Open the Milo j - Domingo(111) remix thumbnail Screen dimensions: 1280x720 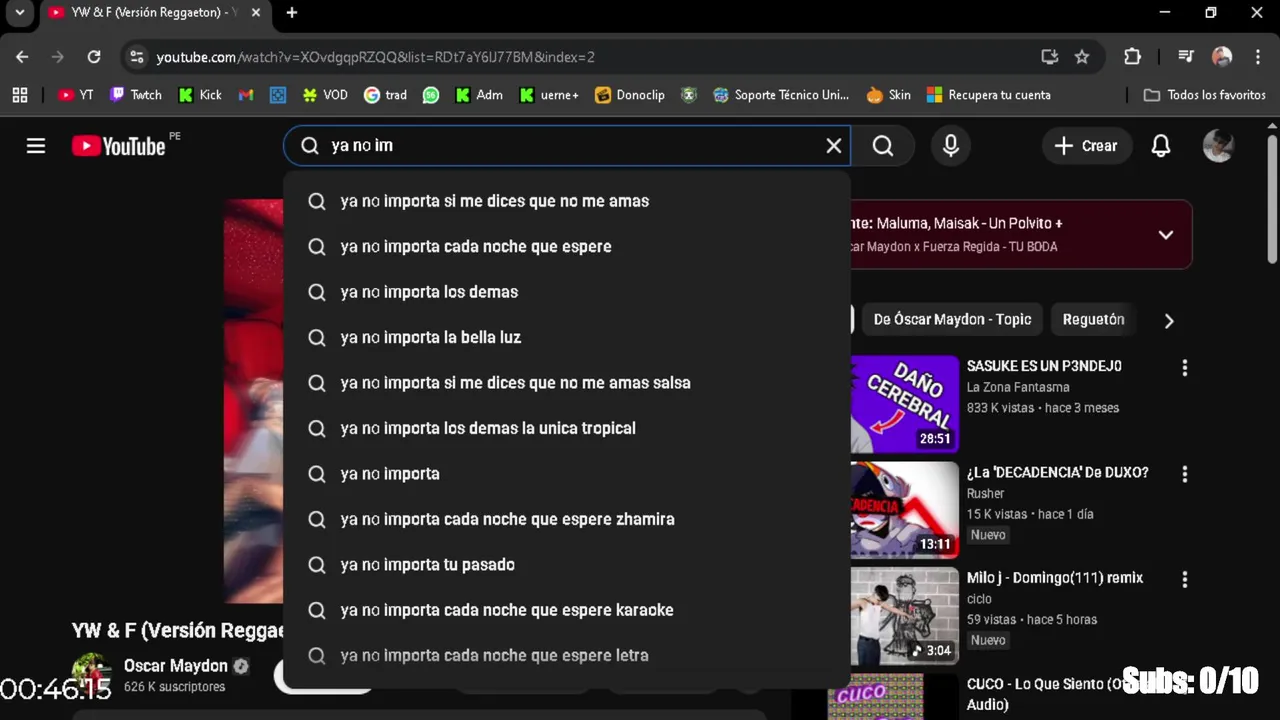click(905, 616)
